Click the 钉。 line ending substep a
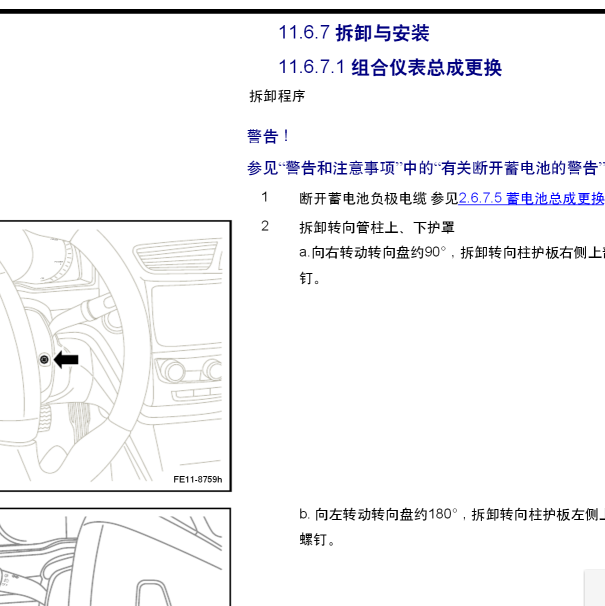This screenshot has width=605, height=606. coord(310,278)
